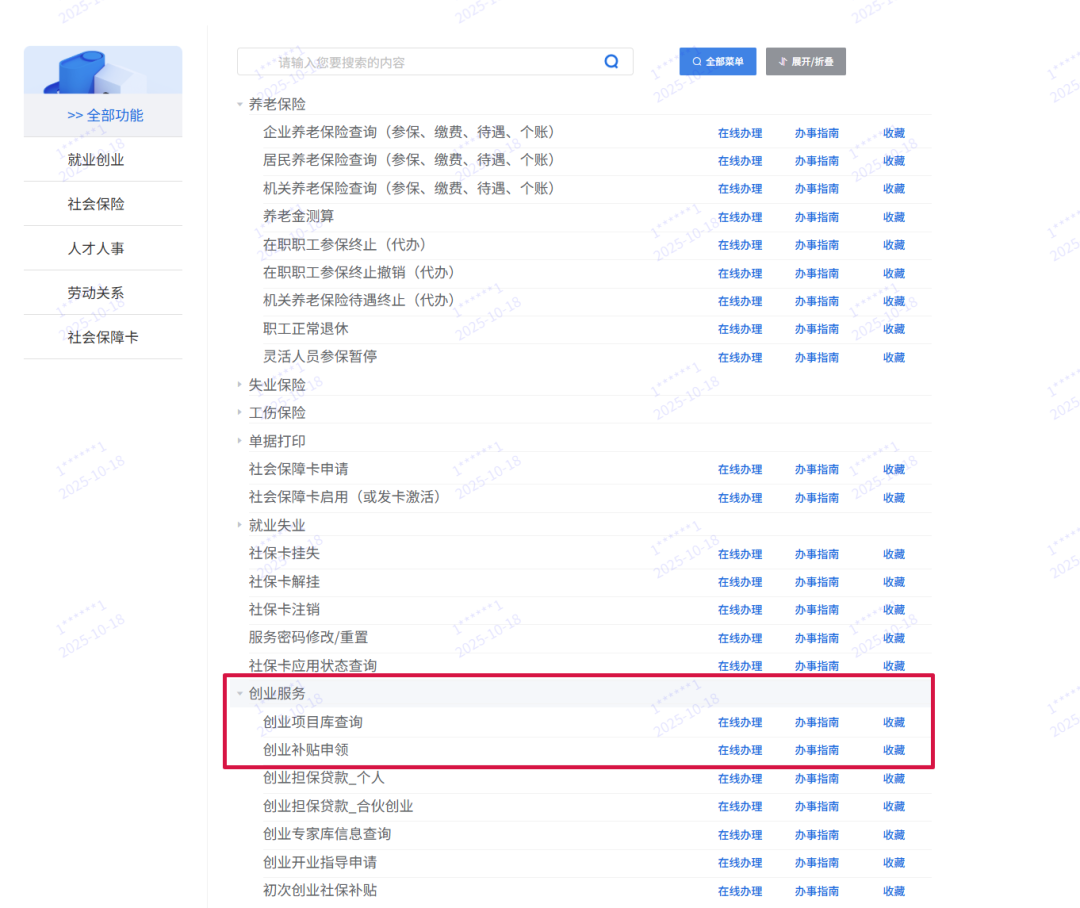The height and width of the screenshot is (908, 1080).
Task: Click 在线办理 for 养老金测算
Action: coord(740,217)
